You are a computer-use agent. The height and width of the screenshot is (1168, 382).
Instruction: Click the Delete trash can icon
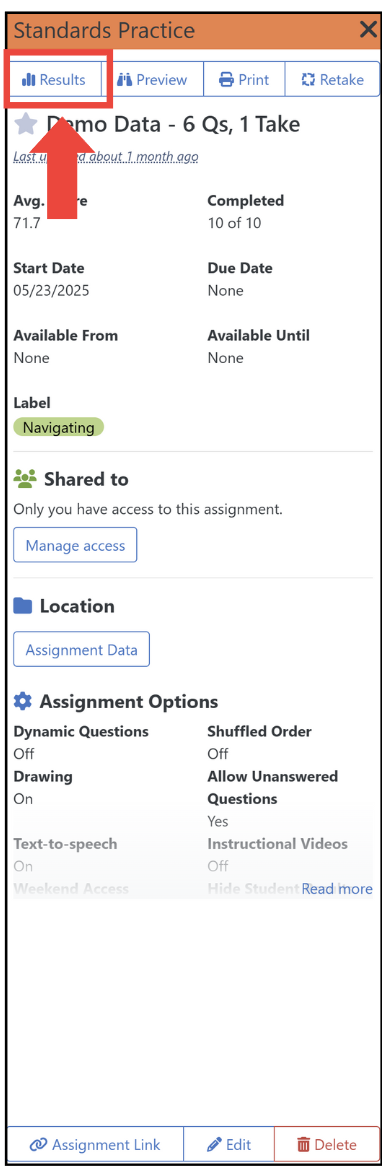[x=303, y=1145]
